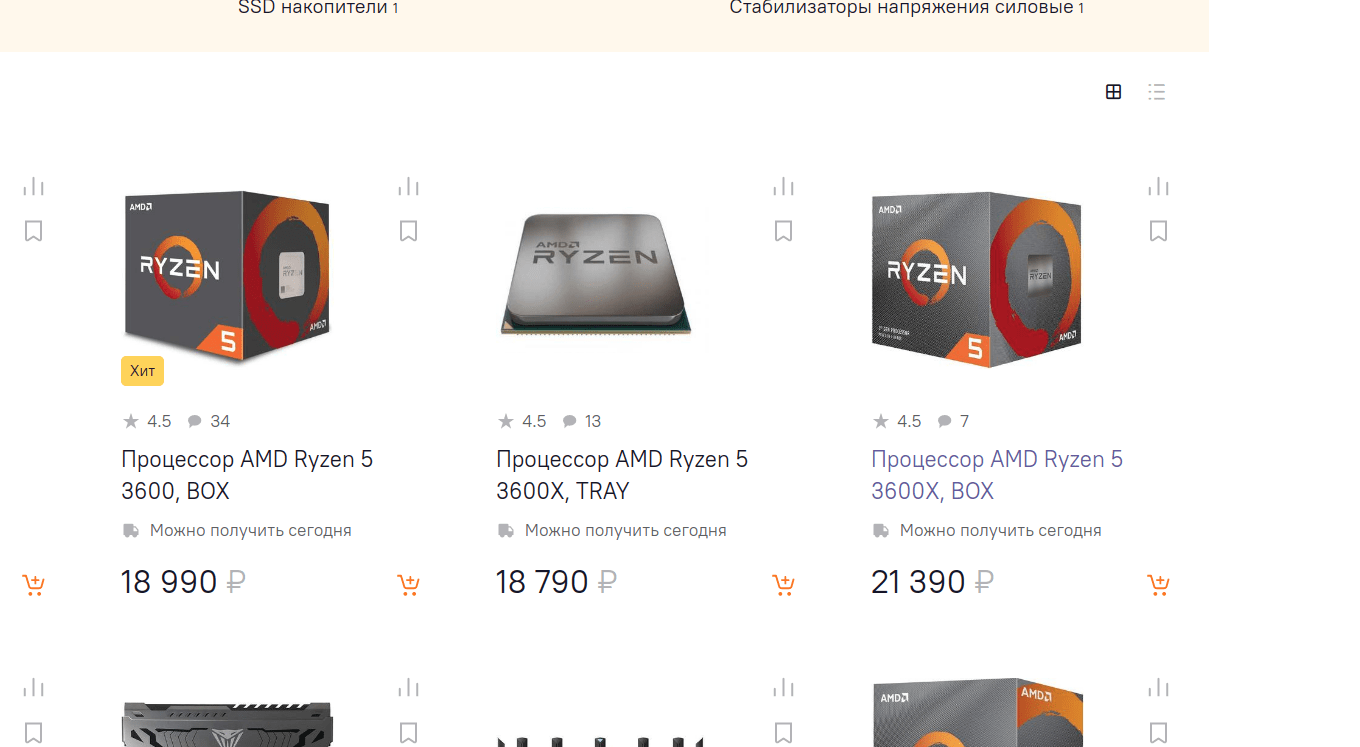Image resolution: width=1360 pixels, height=747 pixels.
Task: Click the Ryzen 5 3600 BOX product image
Action: pyautogui.click(x=227, y=277)
